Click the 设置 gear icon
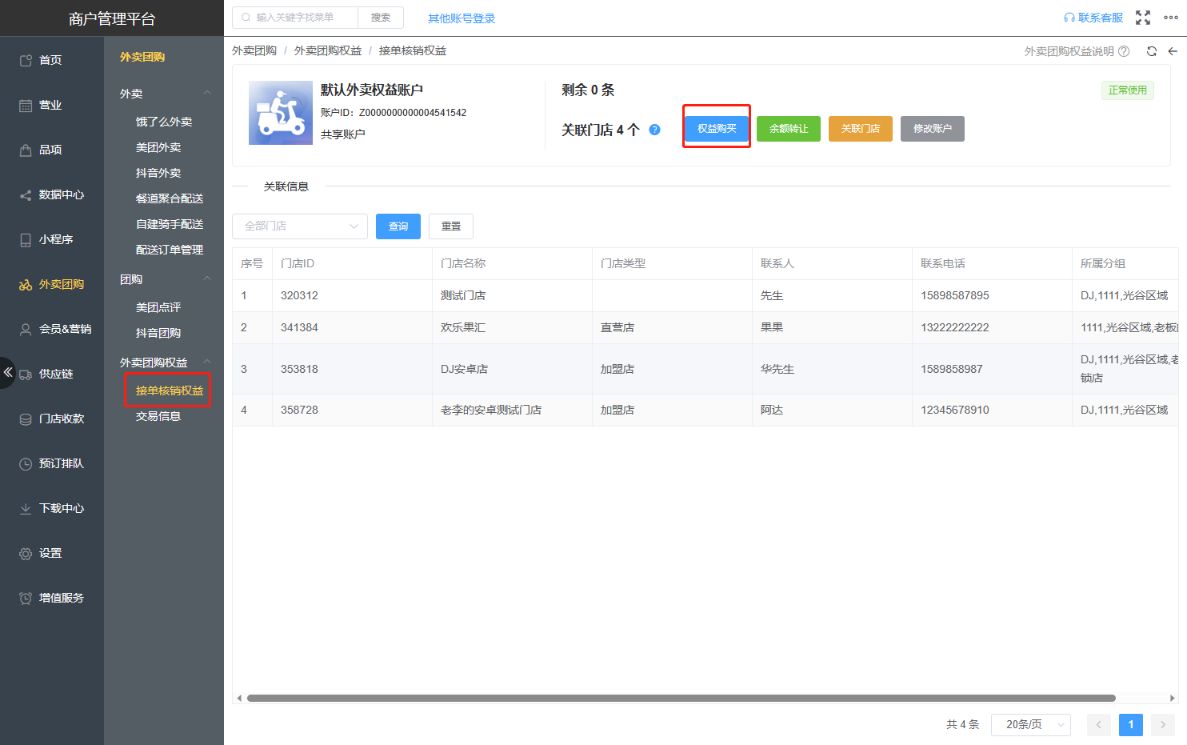The image size is (1187, 745). [25, 553]
